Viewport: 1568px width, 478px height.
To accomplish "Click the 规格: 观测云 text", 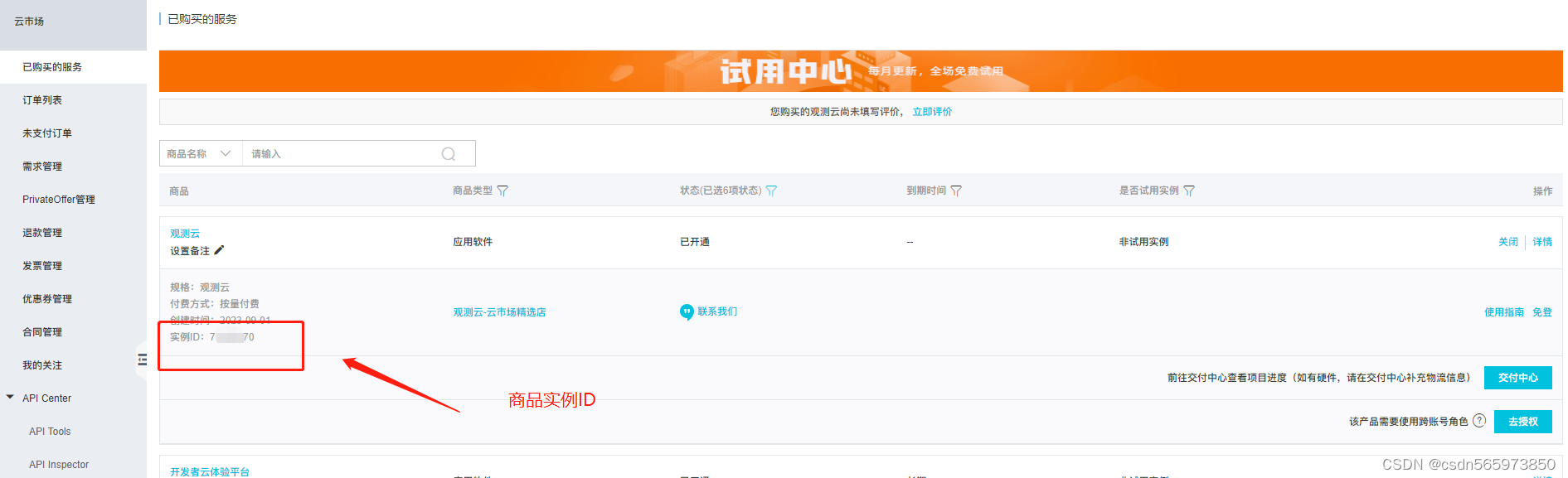I will pyautogui.click(x=200, y=287).
